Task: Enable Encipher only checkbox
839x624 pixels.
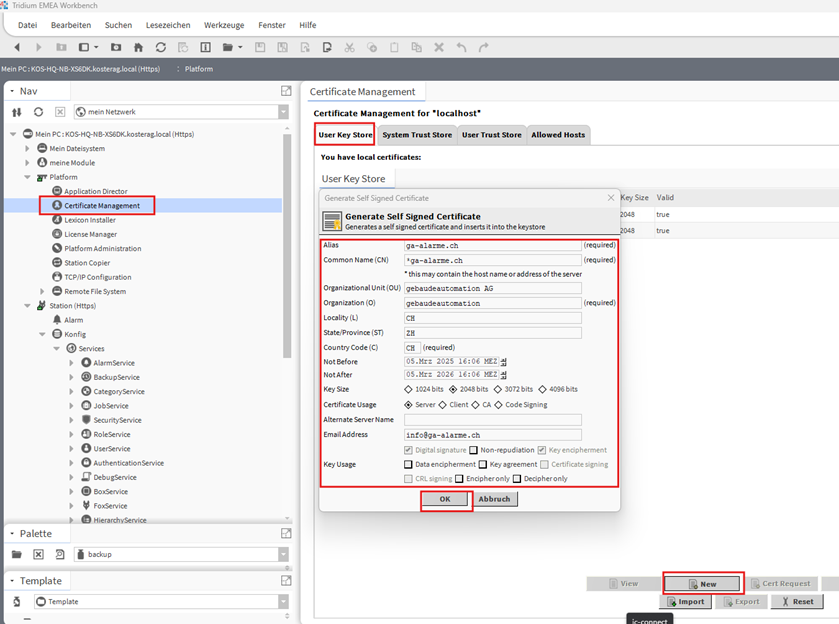Action: [459, 478]
